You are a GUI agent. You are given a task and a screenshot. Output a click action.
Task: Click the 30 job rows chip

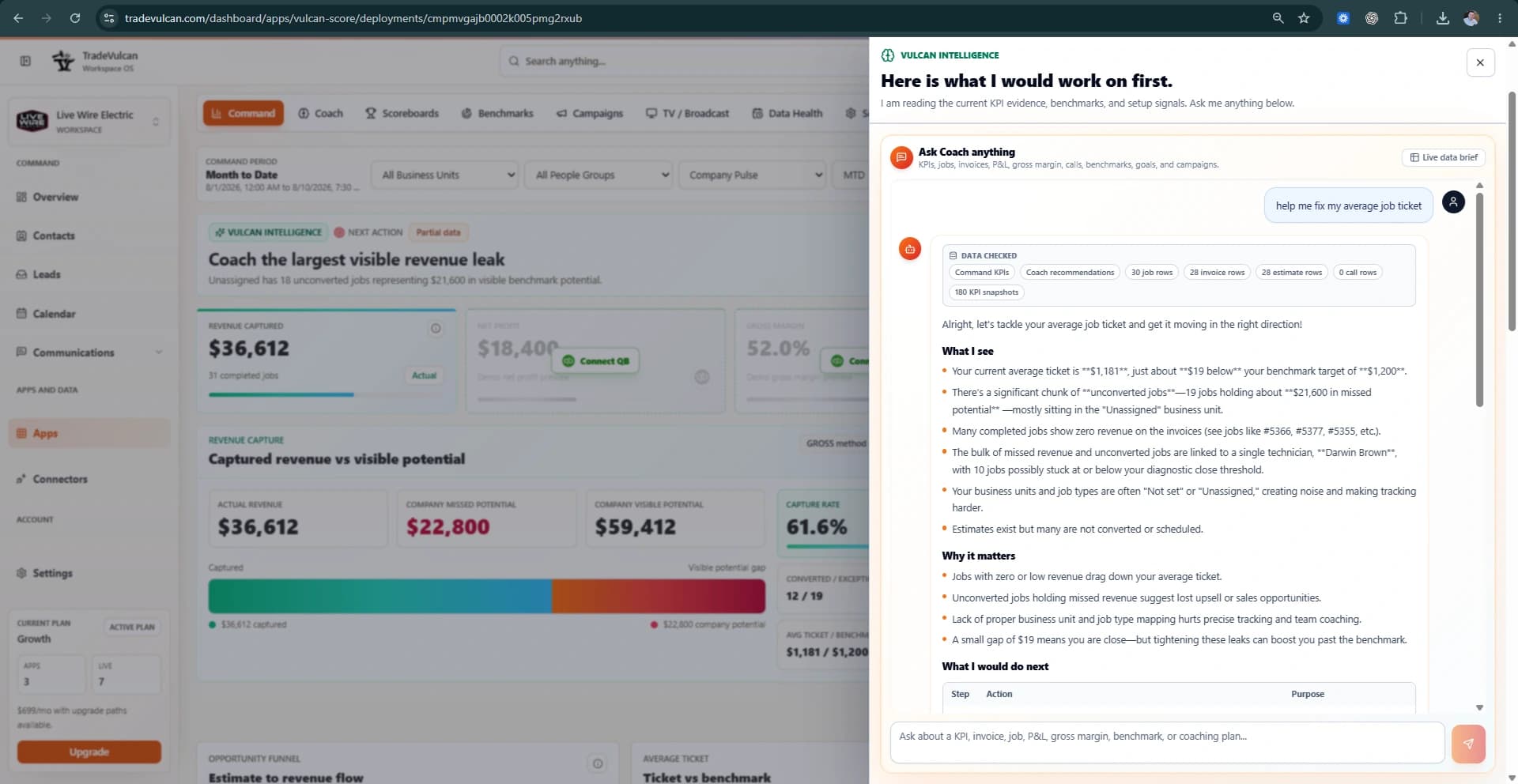point(1152,273)
